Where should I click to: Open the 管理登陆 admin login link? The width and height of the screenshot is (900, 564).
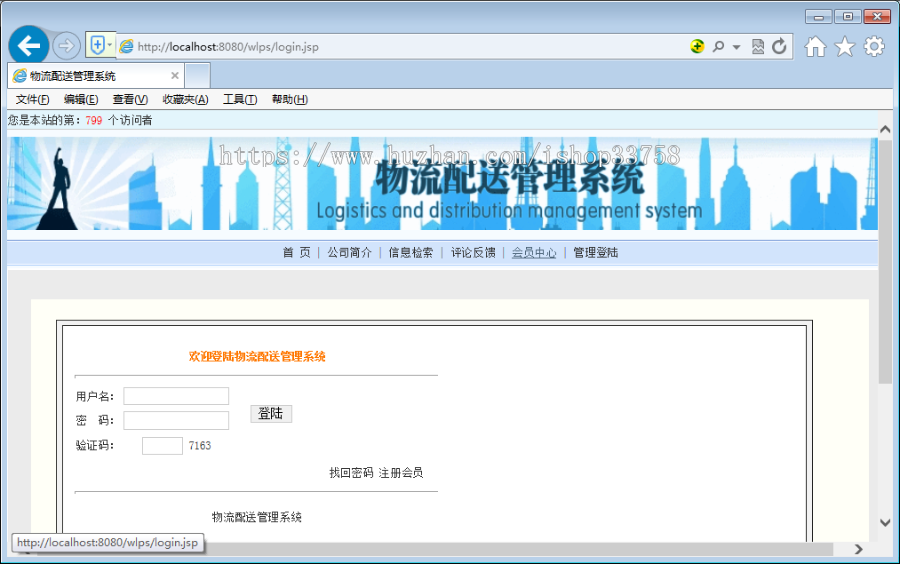[x=596, y=252]
